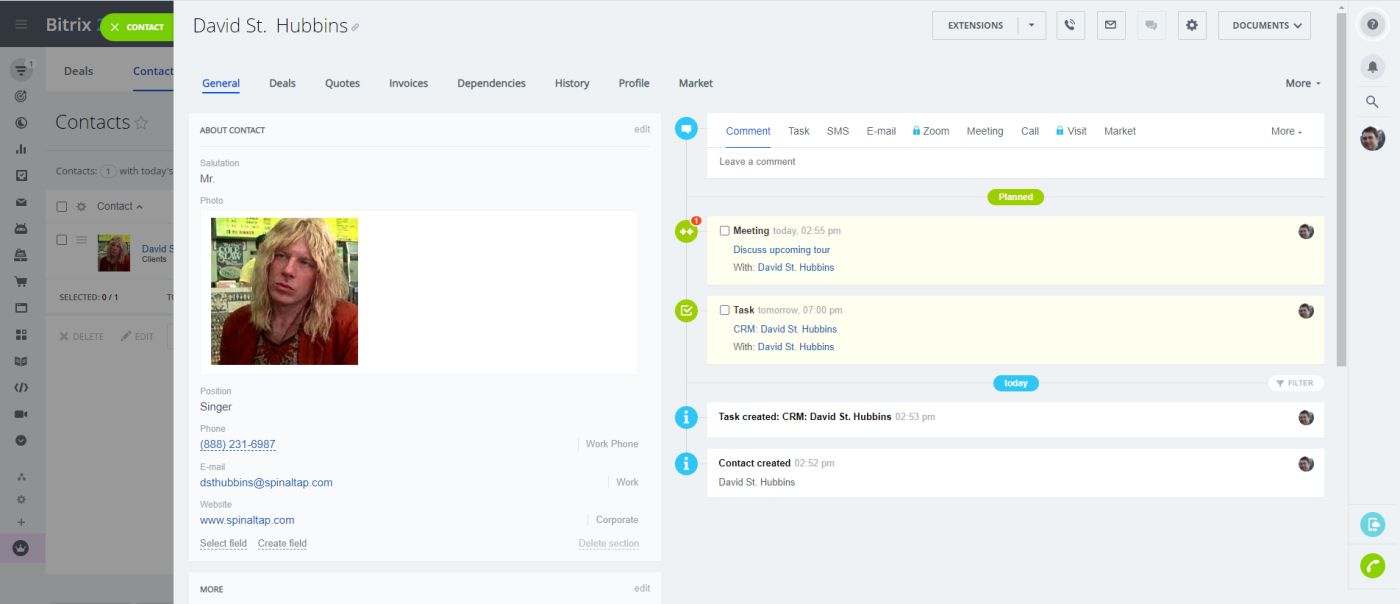Open the notifications bell icon

pyautogui.click(x=1372, y=66)
